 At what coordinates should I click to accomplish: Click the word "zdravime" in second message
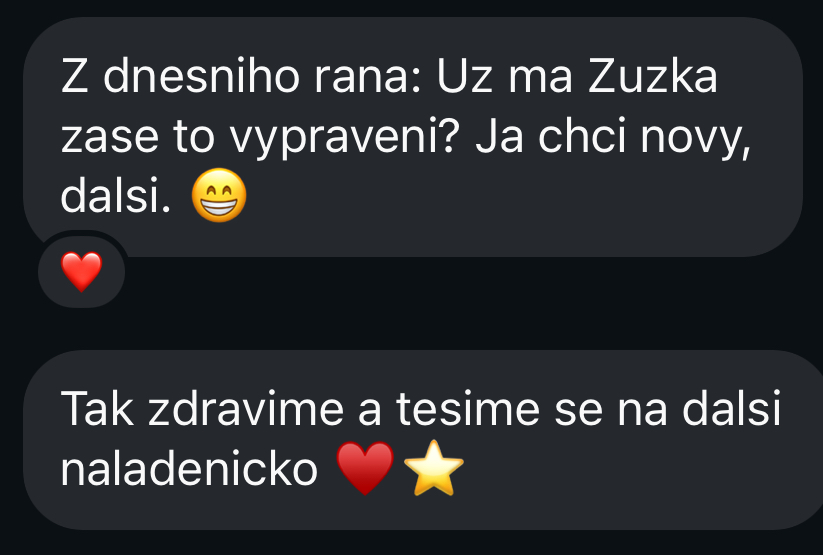click(246, 409)
